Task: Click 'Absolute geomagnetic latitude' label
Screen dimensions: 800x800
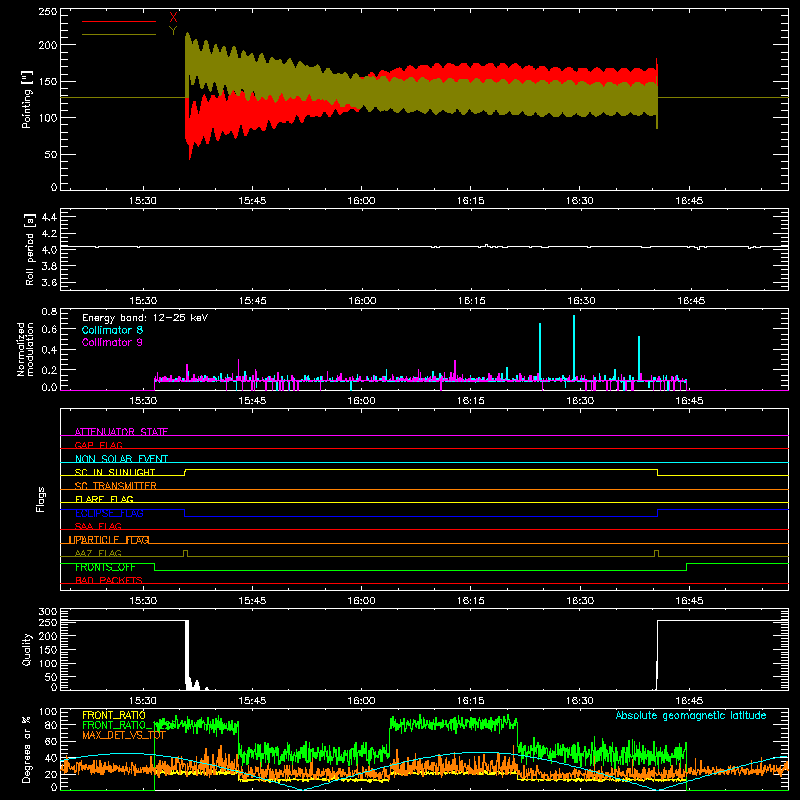Action: 691,715
